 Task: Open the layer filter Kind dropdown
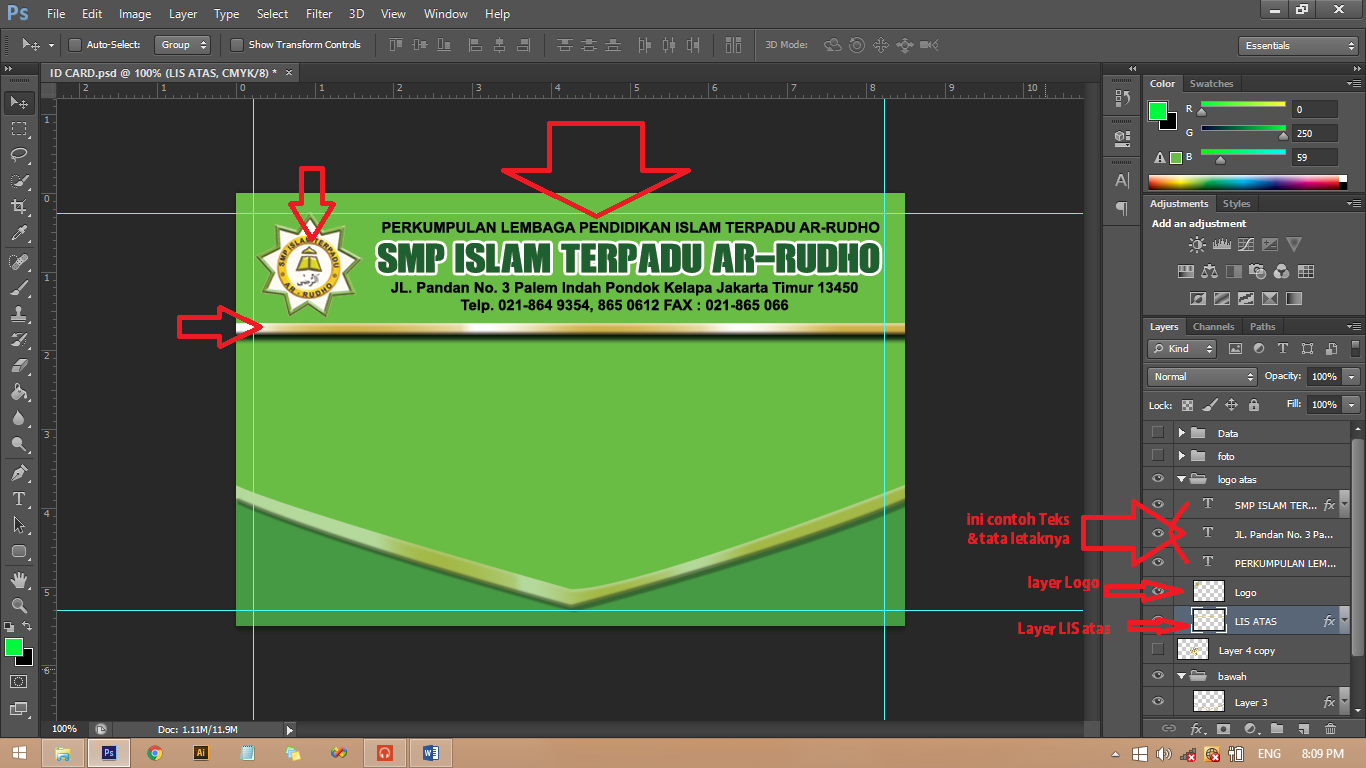tap(1182, 349)
